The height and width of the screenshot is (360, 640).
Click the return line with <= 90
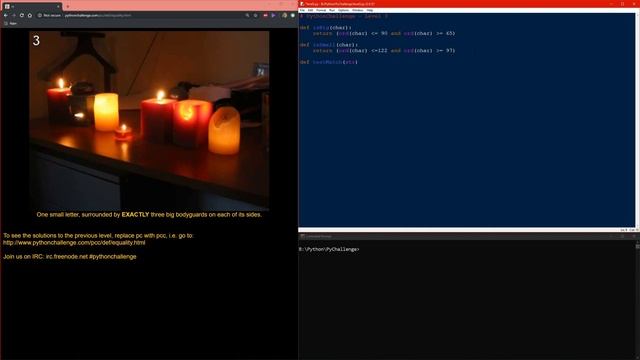pyautogui.click(x=384, y=33)
